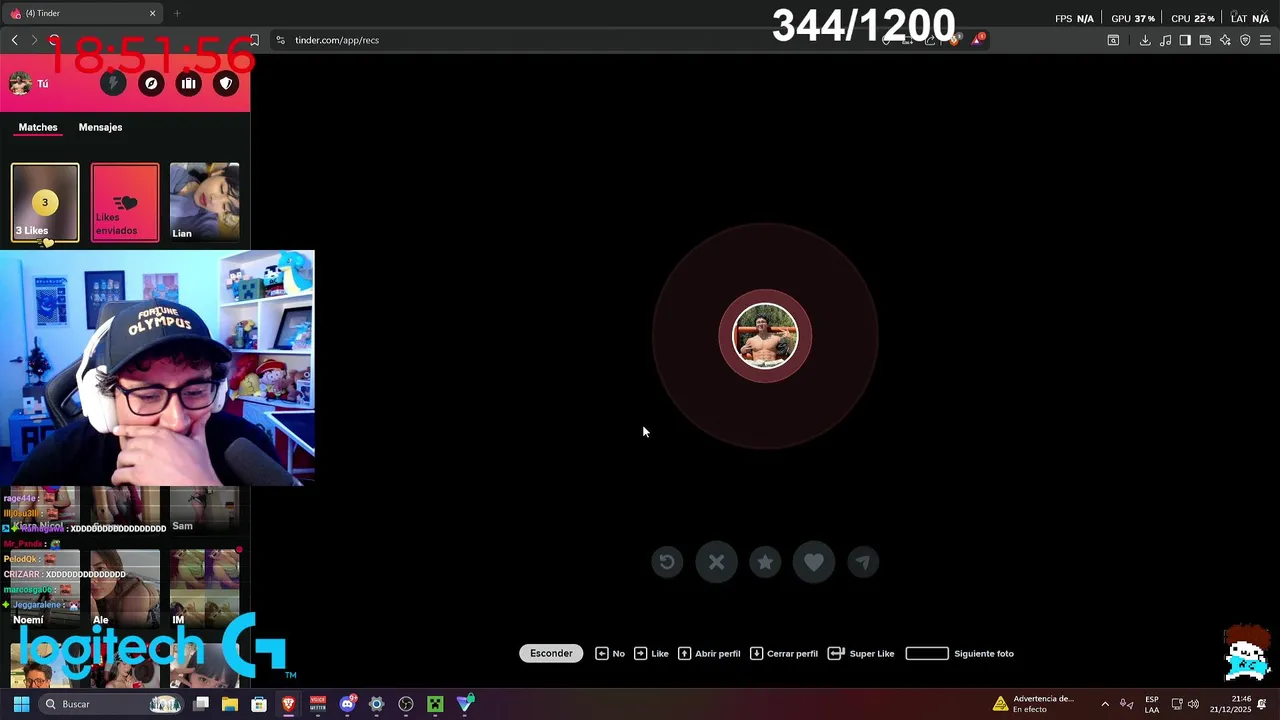
Task: Open the Brave VPN shield icon
Action: [x=1245, y=40]
